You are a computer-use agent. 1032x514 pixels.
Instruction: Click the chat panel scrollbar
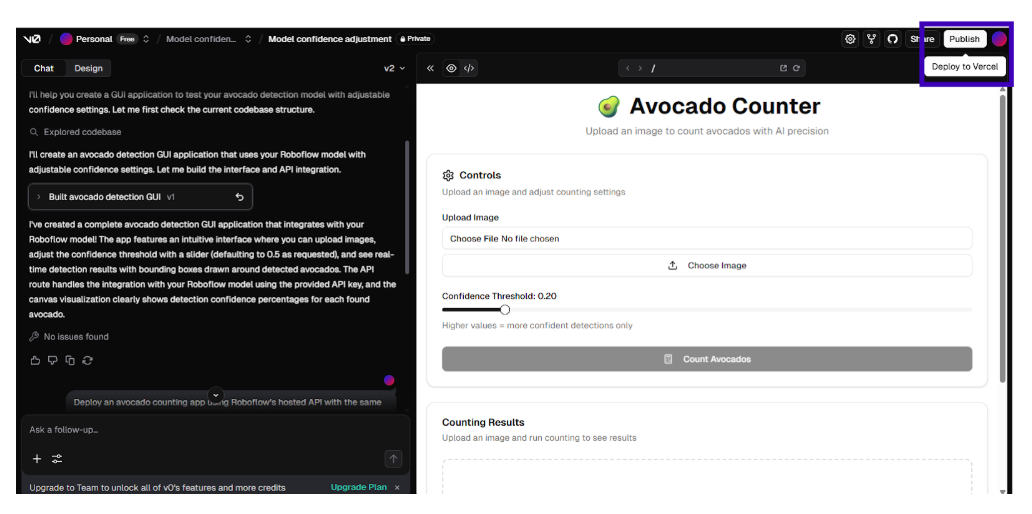click(x=407, y=207)
